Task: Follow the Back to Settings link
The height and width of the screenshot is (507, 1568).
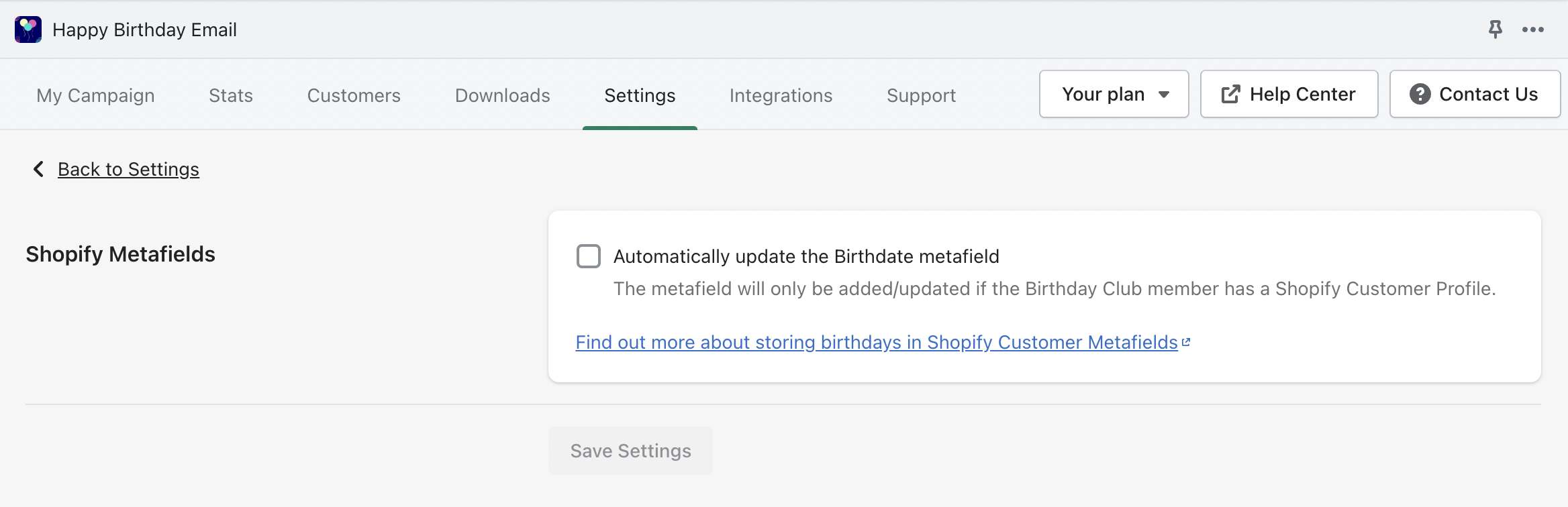Action: click(x=128, y=169)
